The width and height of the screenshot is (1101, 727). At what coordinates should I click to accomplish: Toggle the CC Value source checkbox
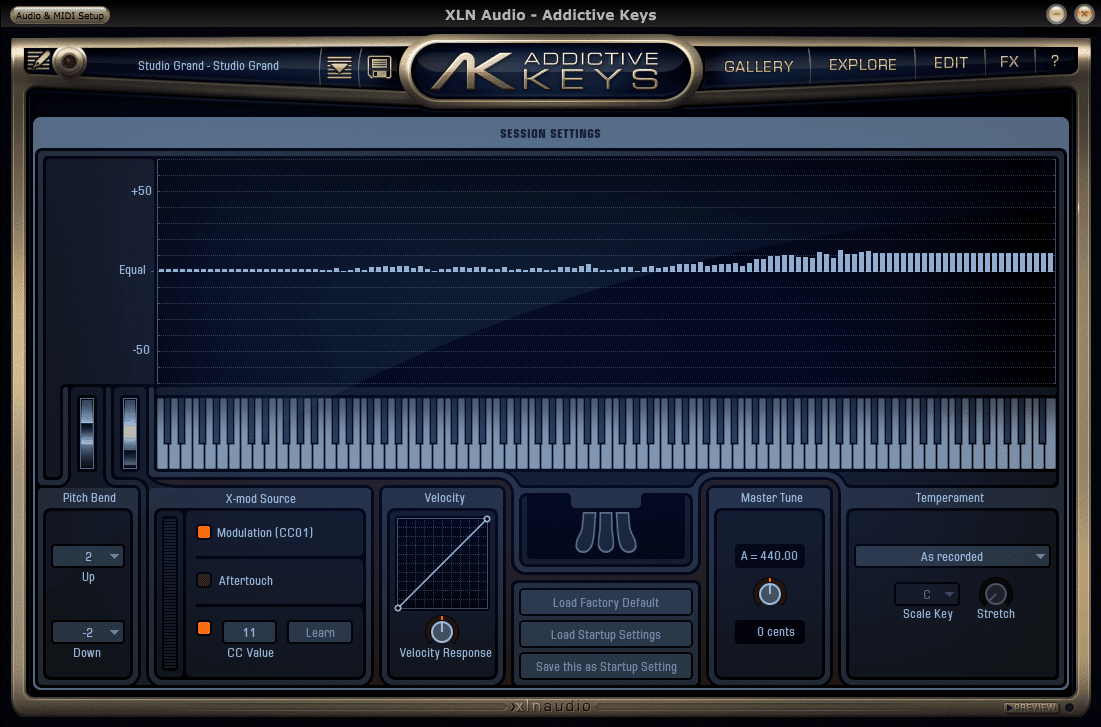click(x=204, y=628)
